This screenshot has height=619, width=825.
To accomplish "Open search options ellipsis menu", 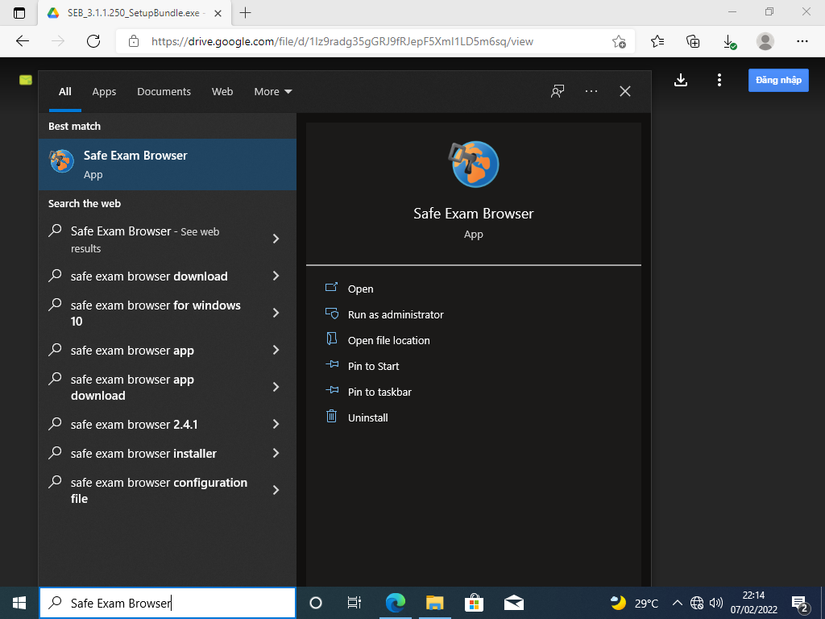I will click(591, 92).
